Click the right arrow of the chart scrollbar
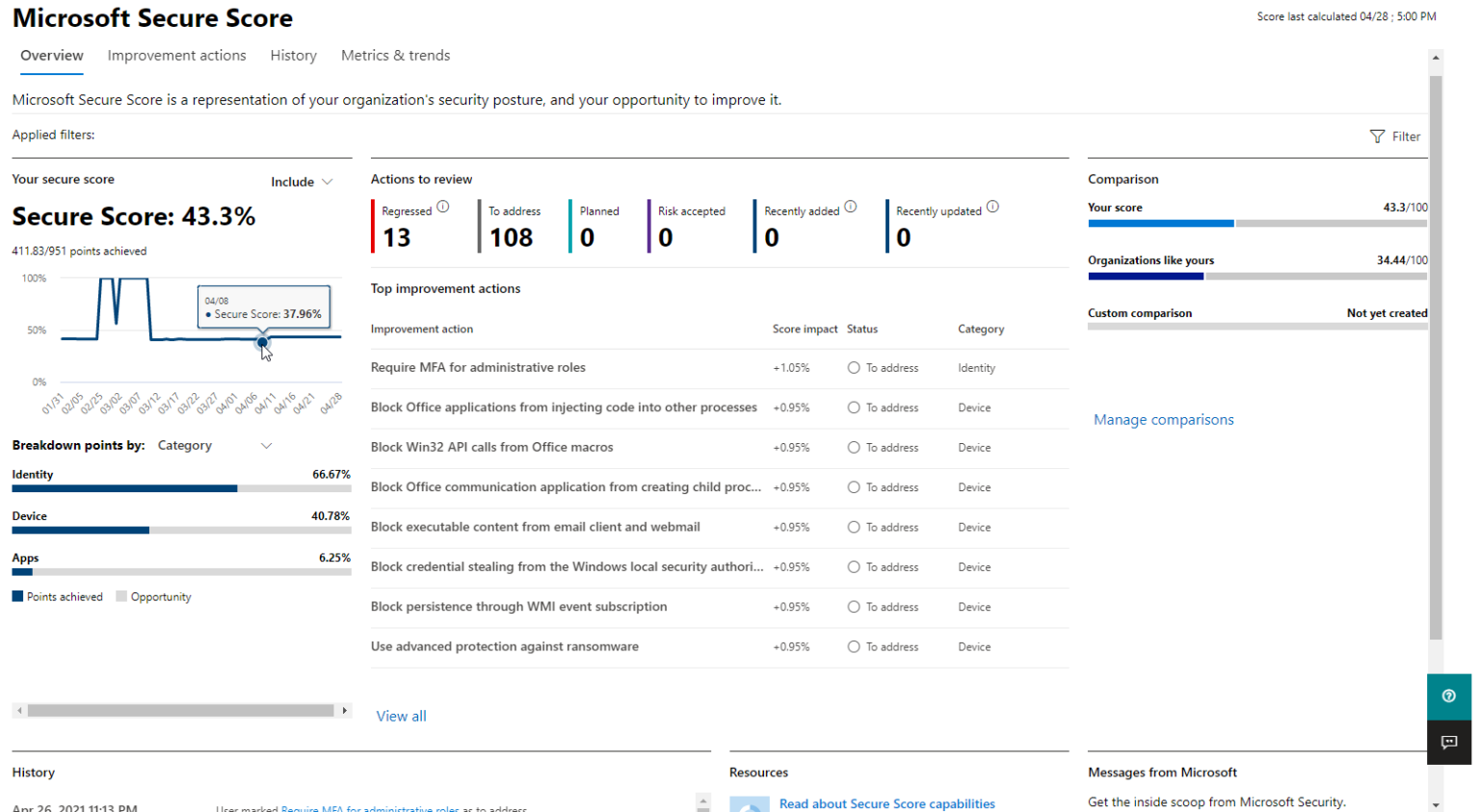1480x812 pixels. click(x=346, y=709)
